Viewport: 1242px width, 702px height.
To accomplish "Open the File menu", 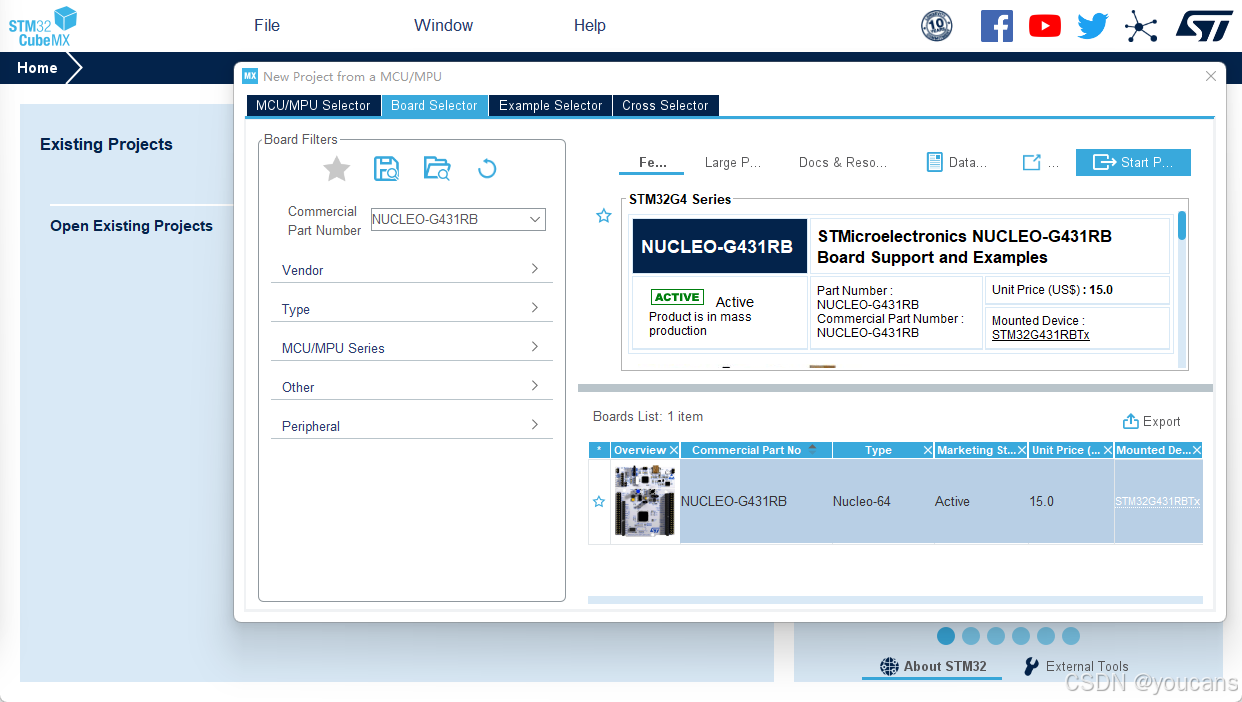I will click(267, 25).
